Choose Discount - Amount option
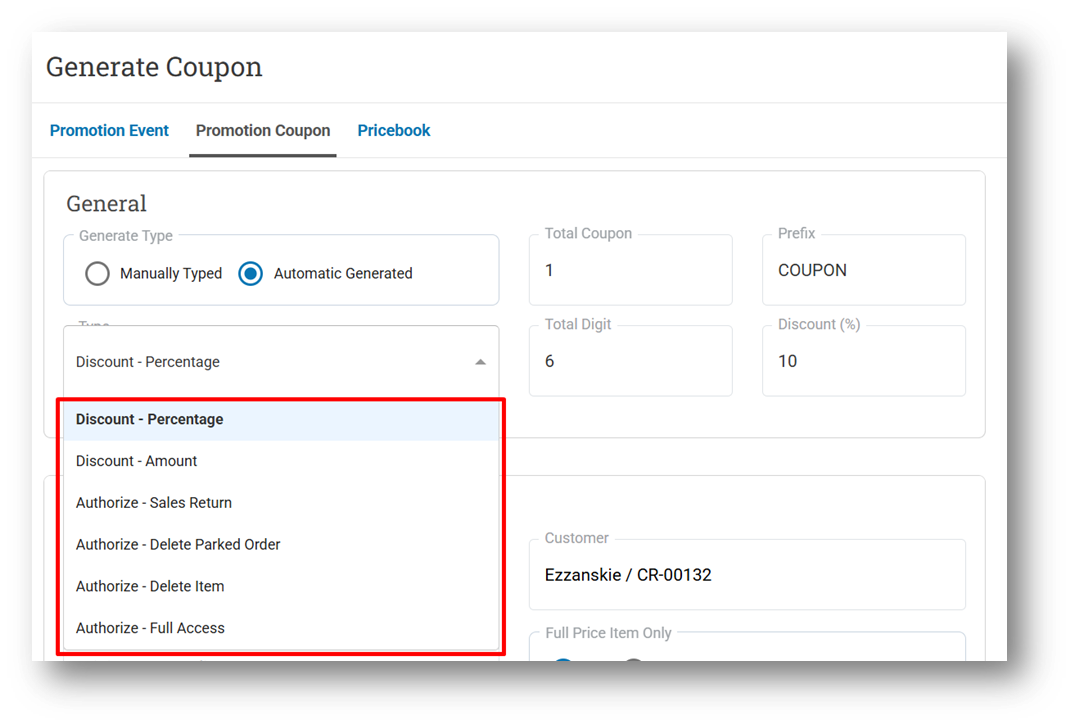Viewport: 1072px width, 726px height. point(137,461)
